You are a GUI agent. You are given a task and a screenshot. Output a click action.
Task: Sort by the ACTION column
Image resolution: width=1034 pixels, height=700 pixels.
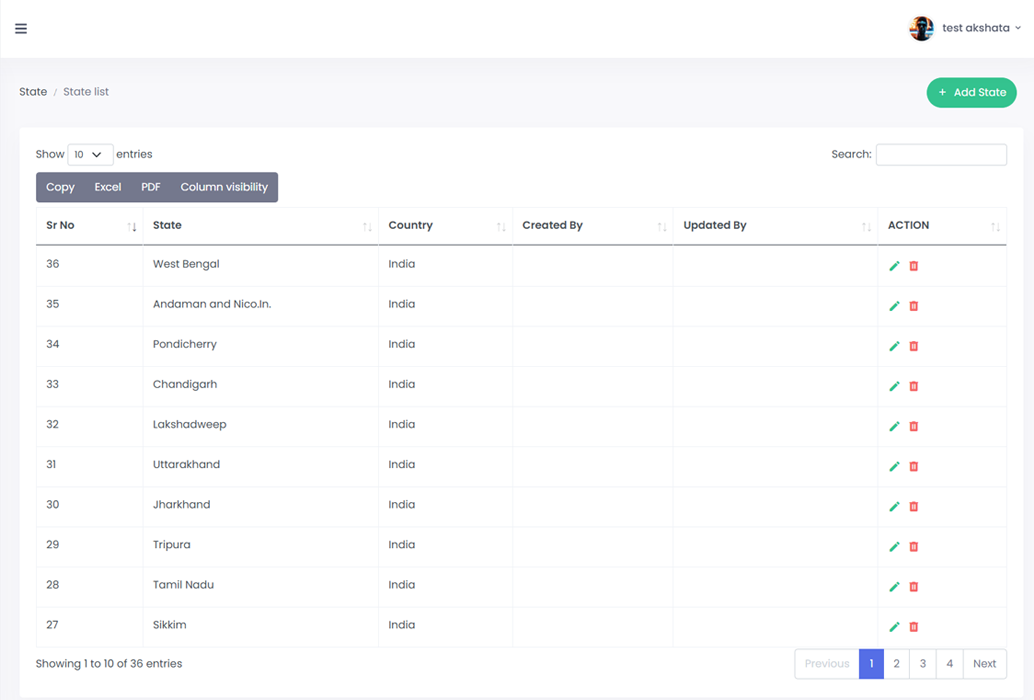942,225
